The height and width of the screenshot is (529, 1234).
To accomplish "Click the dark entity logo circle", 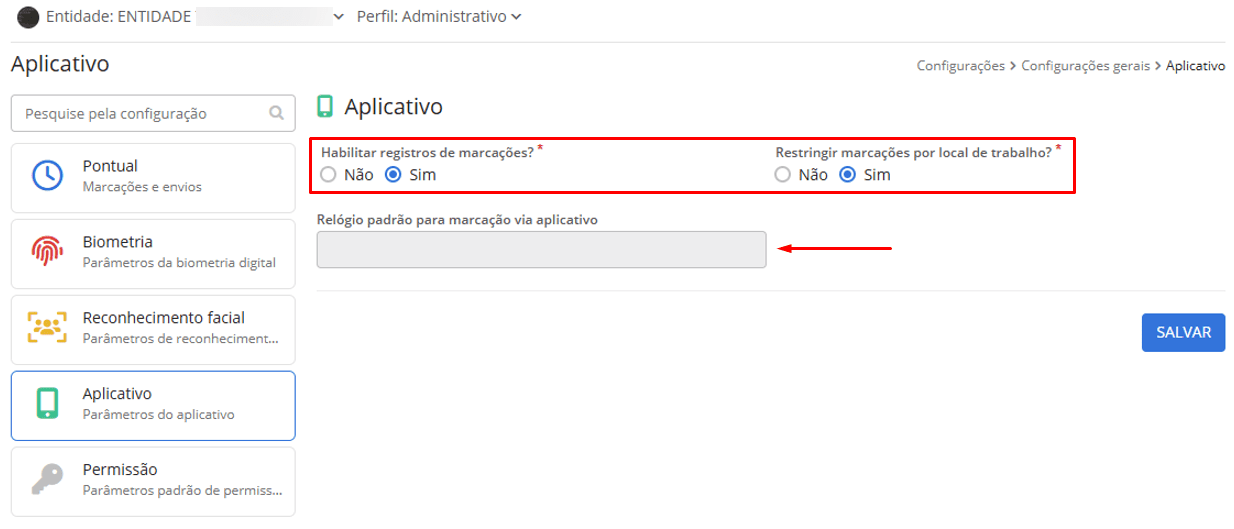I will point(29,17).
